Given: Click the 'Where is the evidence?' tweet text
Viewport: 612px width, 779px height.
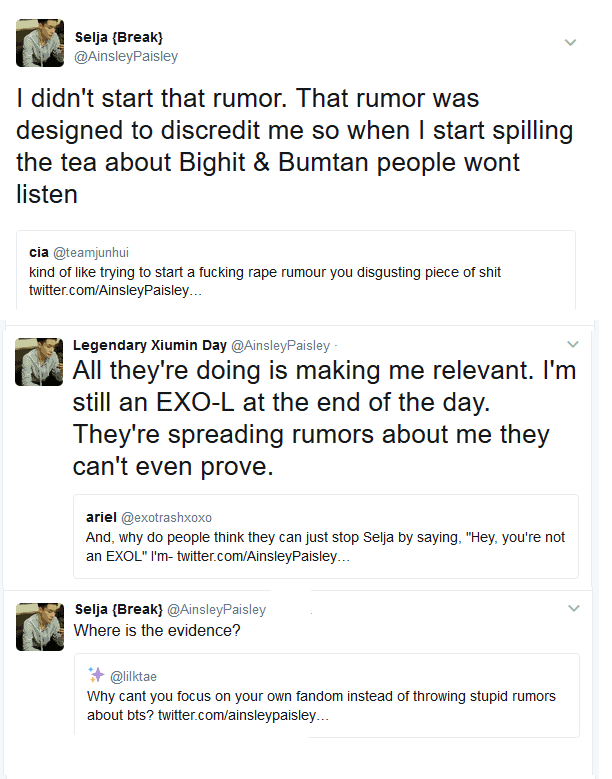Looking at the screenshot, I should (x=158, y=631).
